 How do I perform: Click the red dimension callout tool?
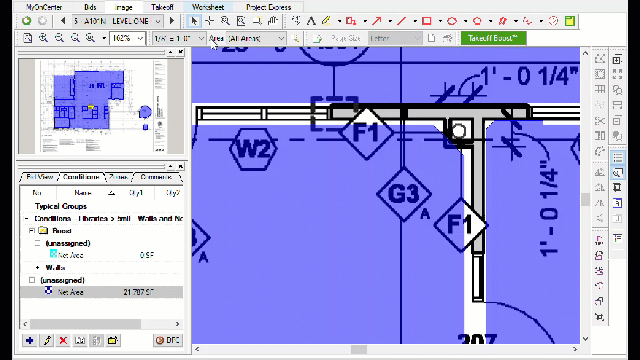[x=351, y=21]
